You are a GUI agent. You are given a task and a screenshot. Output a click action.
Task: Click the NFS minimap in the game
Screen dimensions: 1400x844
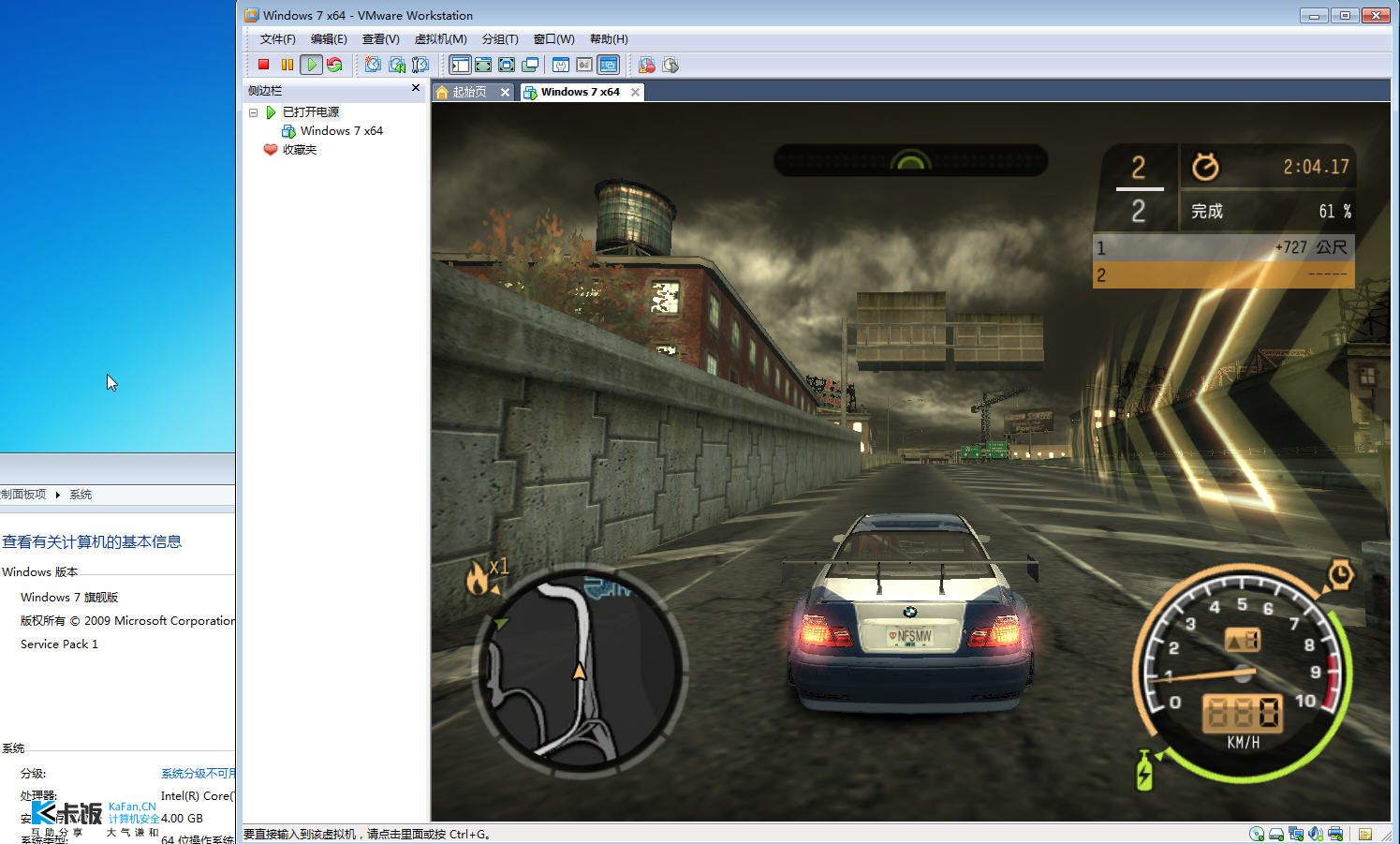click(581, 671)
